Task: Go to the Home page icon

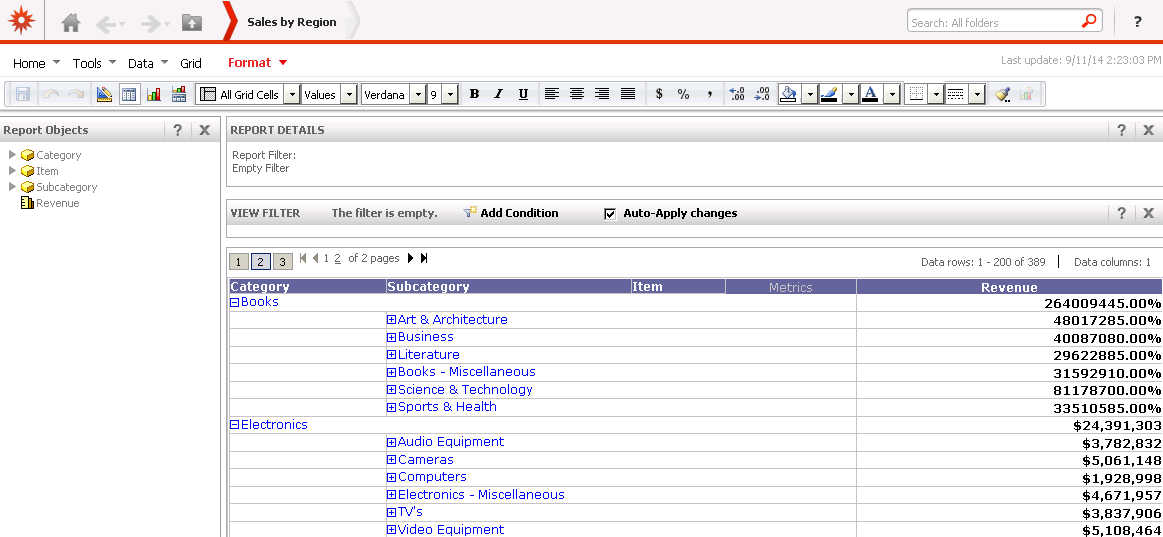Action: [71, 23]
